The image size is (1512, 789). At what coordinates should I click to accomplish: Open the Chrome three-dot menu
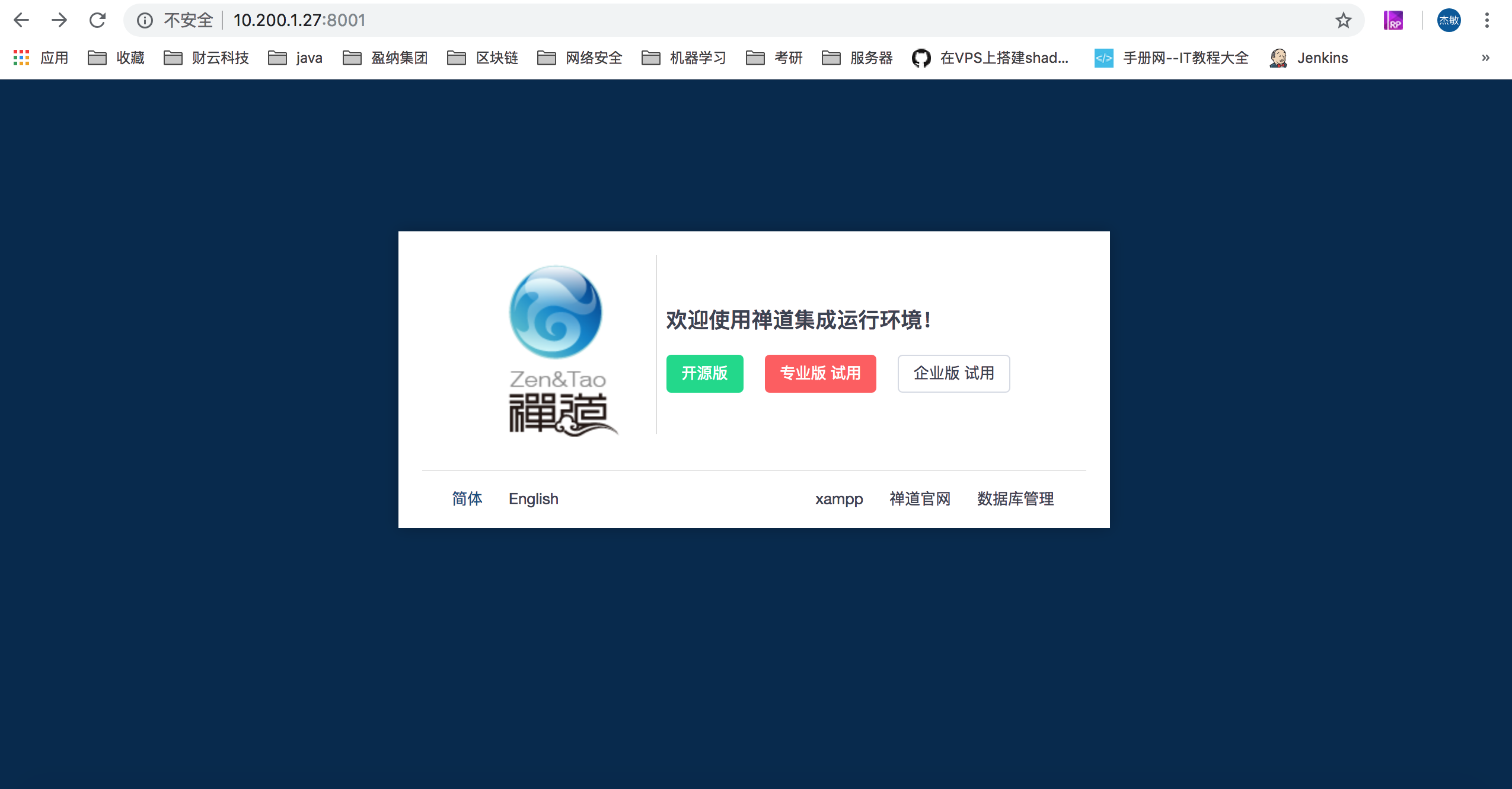pos(1487,20)
